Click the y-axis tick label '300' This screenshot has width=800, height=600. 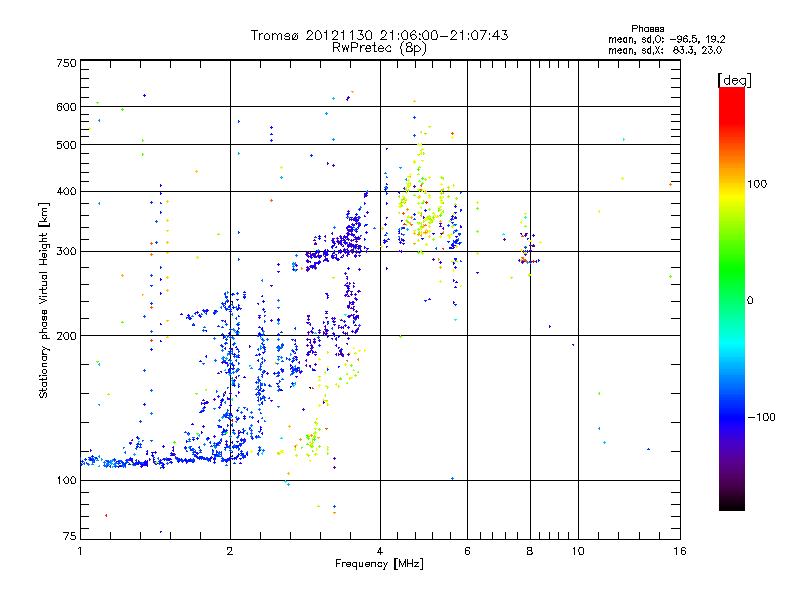[66, 251]
